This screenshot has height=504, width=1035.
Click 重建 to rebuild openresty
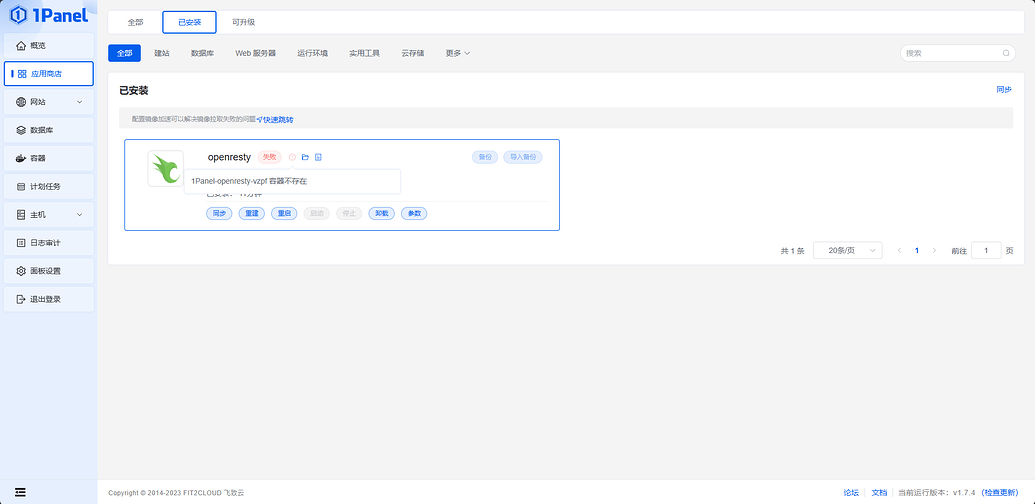click(x=251, y=214)
